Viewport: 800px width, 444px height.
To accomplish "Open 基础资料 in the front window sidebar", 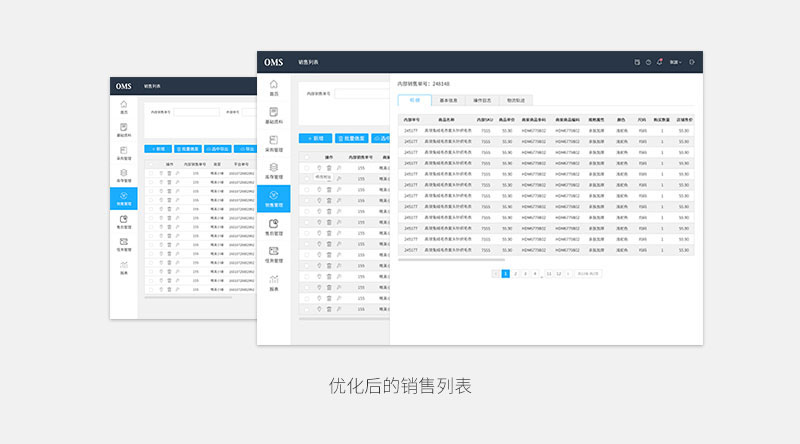I will tap(274, 115).
